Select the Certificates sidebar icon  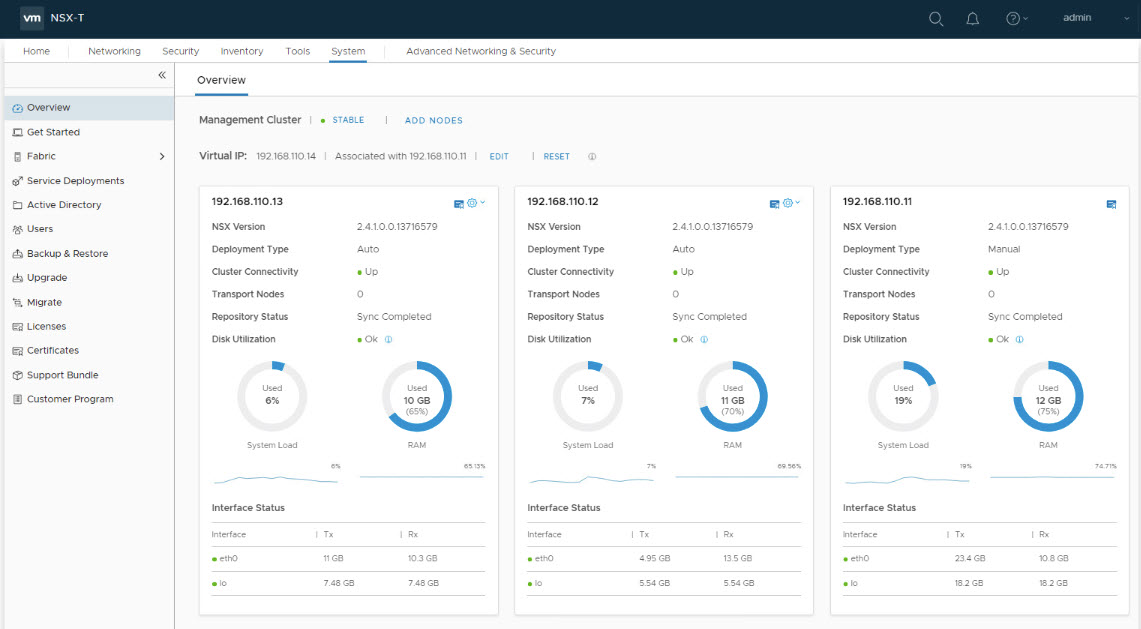coord(17,350)
